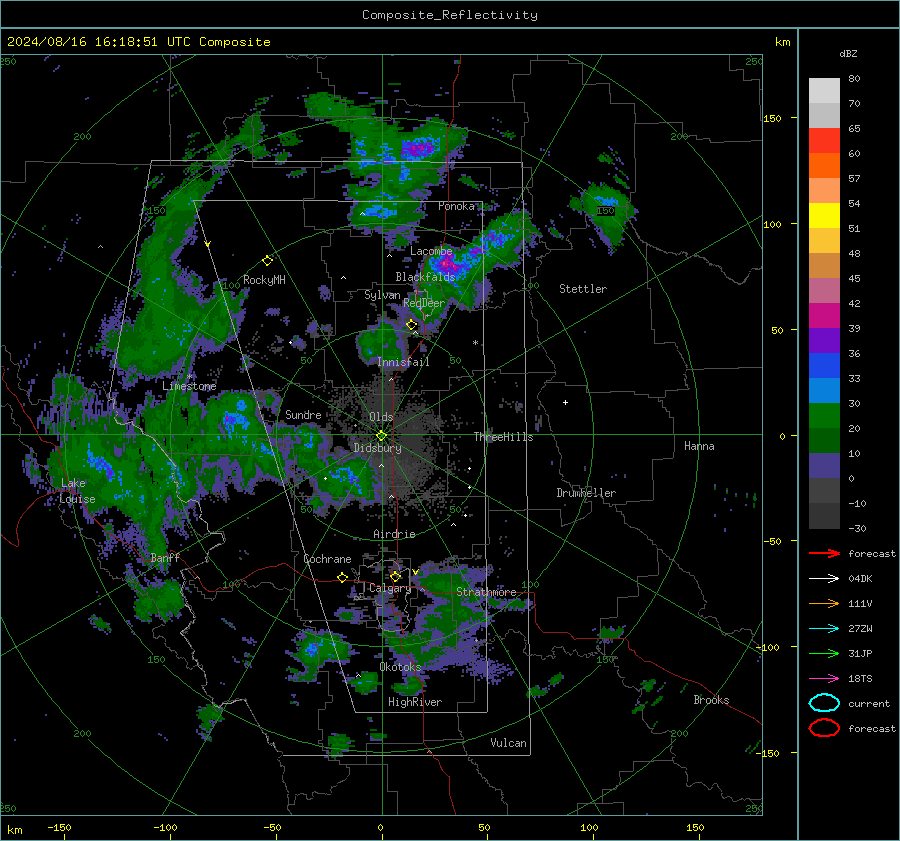Select the green 30–20 dBZ legend swatch

[x=824, y=416]
